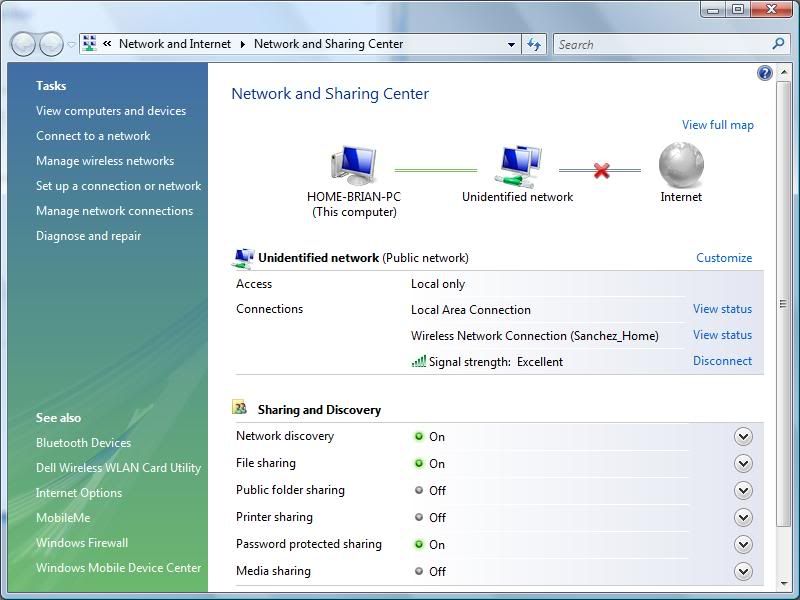
Task: Click the Internet globe icon in the network map
Action: (x=681, y=165)
